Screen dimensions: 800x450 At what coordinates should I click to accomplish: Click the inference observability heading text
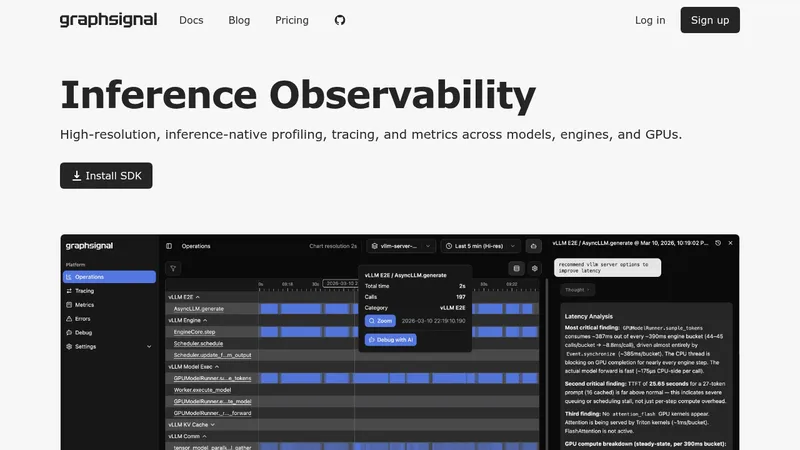tap(298, 95)
